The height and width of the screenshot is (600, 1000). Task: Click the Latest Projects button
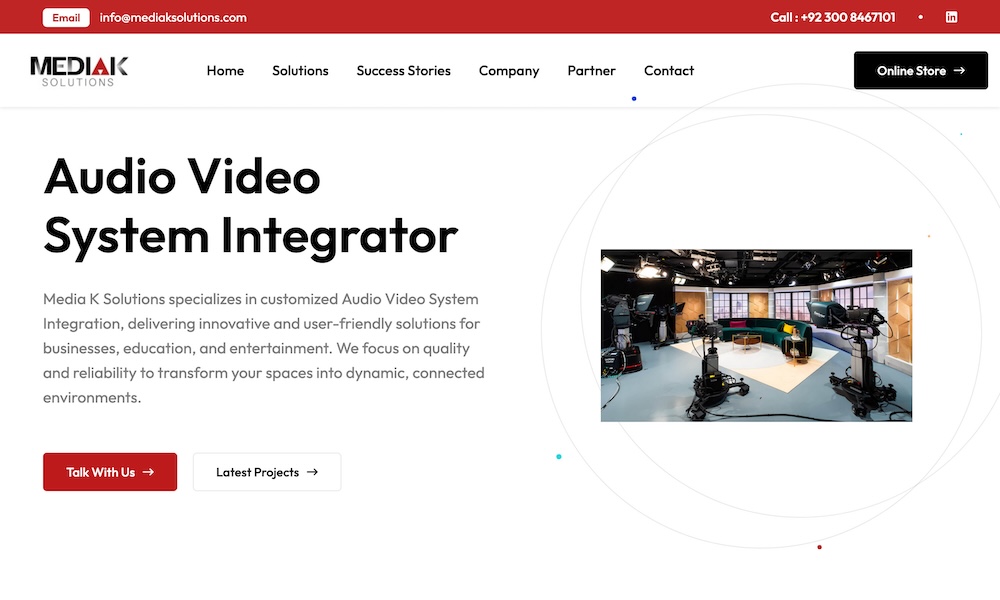[x=267, y=472]
